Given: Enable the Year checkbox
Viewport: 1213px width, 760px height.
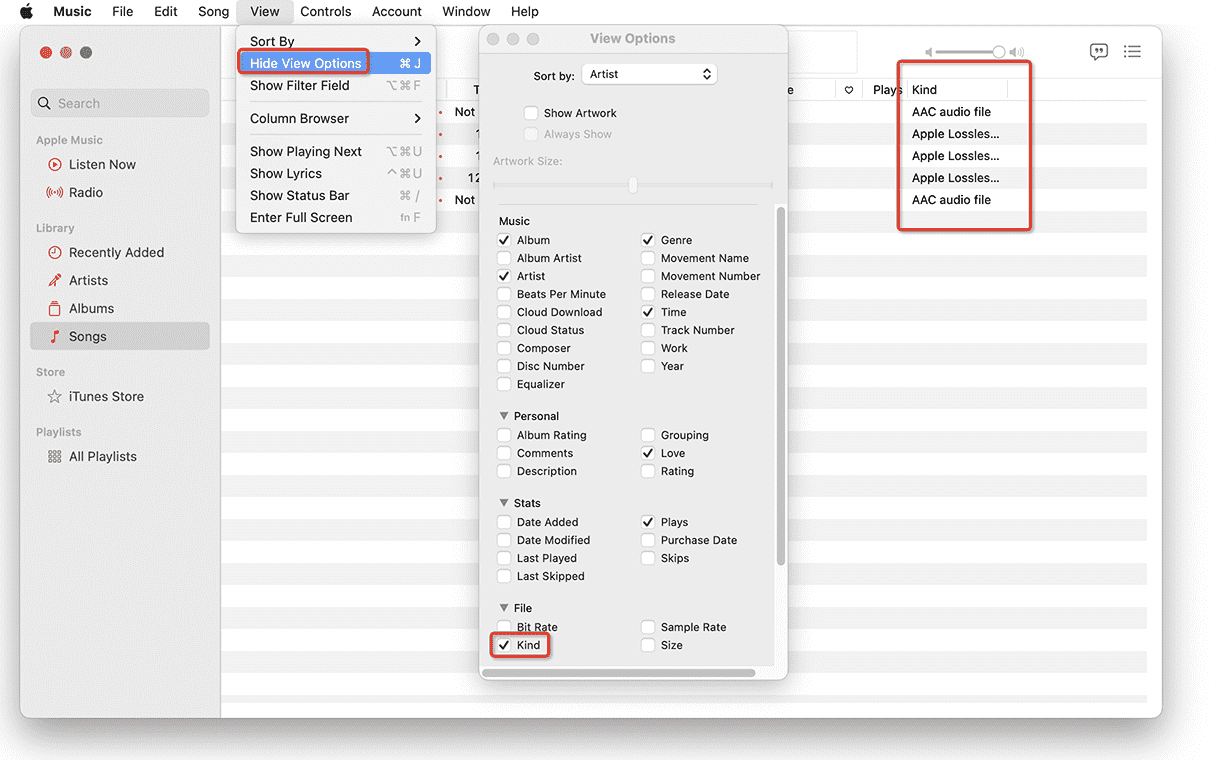Looking at the screenshot, I should (x=648, y=366).
